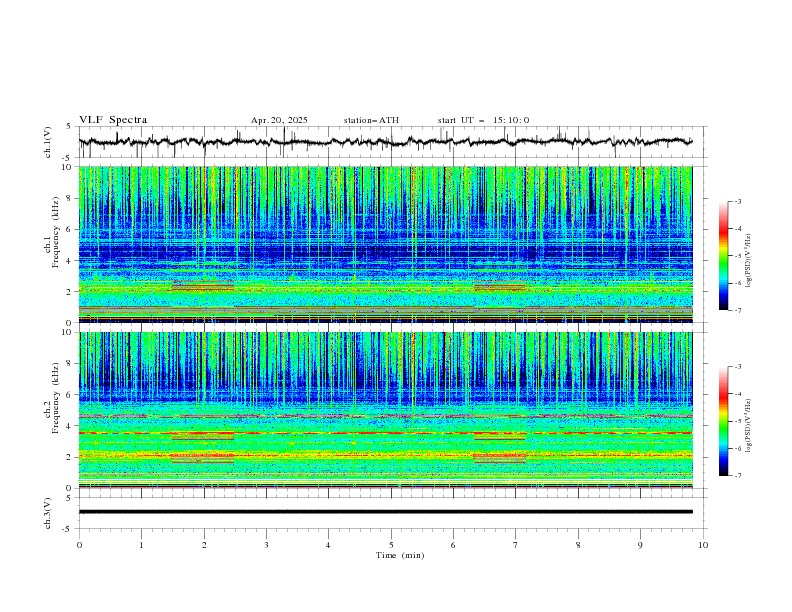The height and width of the screenshot is (612, 792).
Task: Click inside the ch.2 spectrogram panel
Action: point(385,410)
